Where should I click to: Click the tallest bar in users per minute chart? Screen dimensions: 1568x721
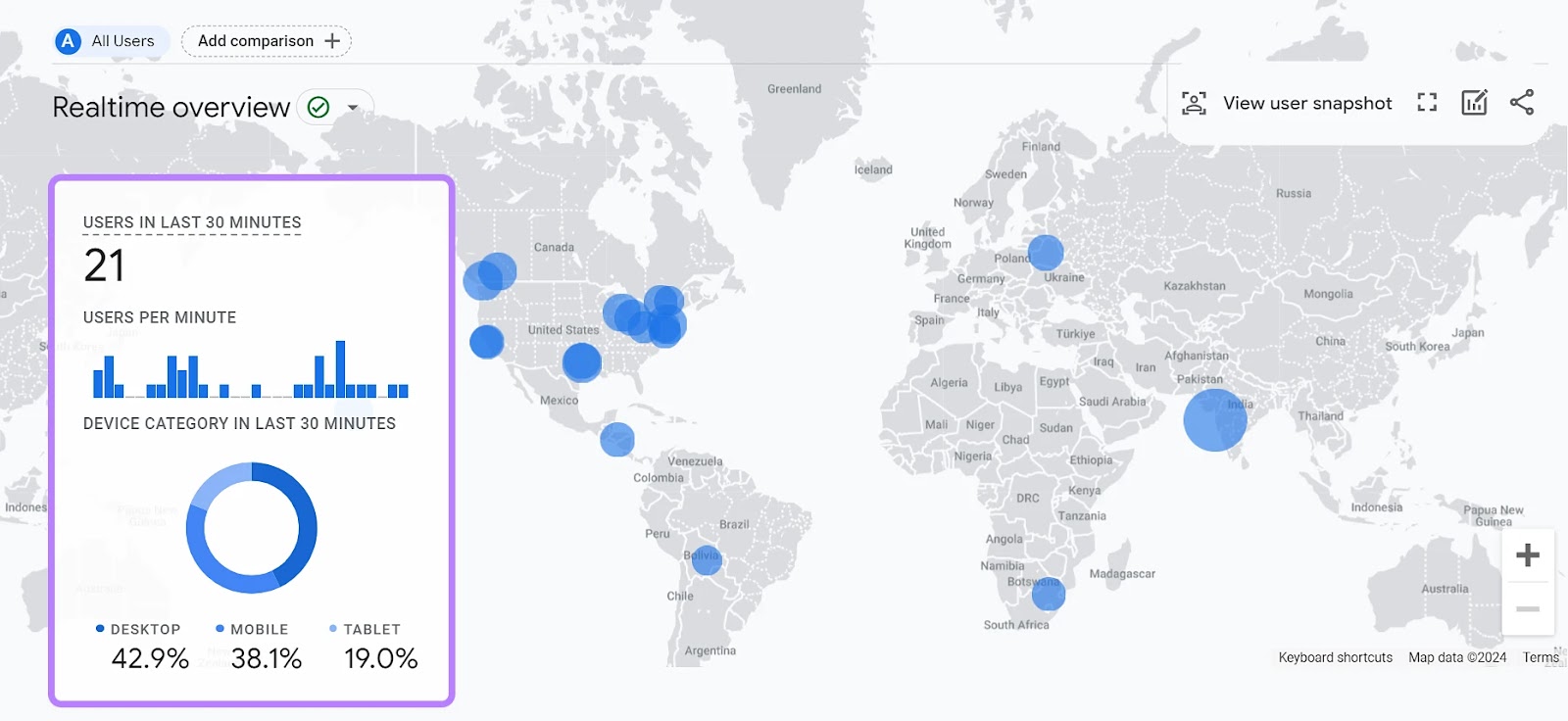(340, 368)
